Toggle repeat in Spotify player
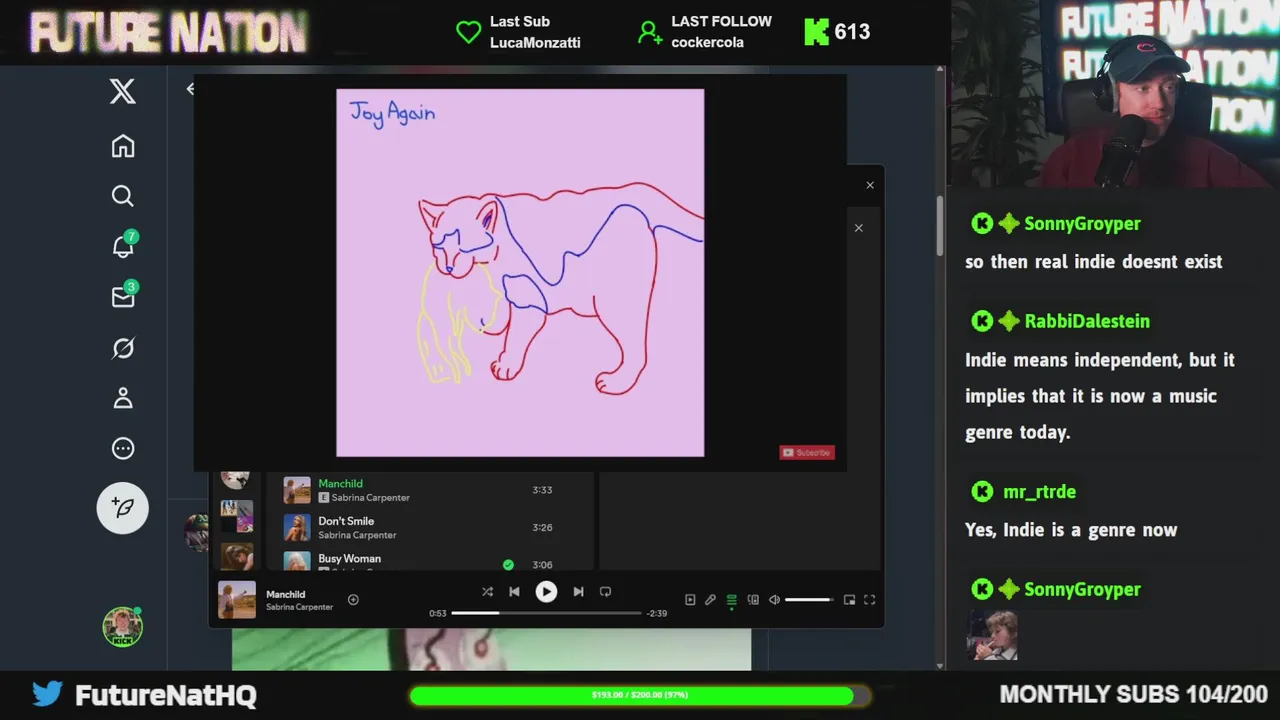Viewport: 1280px width, 720px height. tap(605, 592)
